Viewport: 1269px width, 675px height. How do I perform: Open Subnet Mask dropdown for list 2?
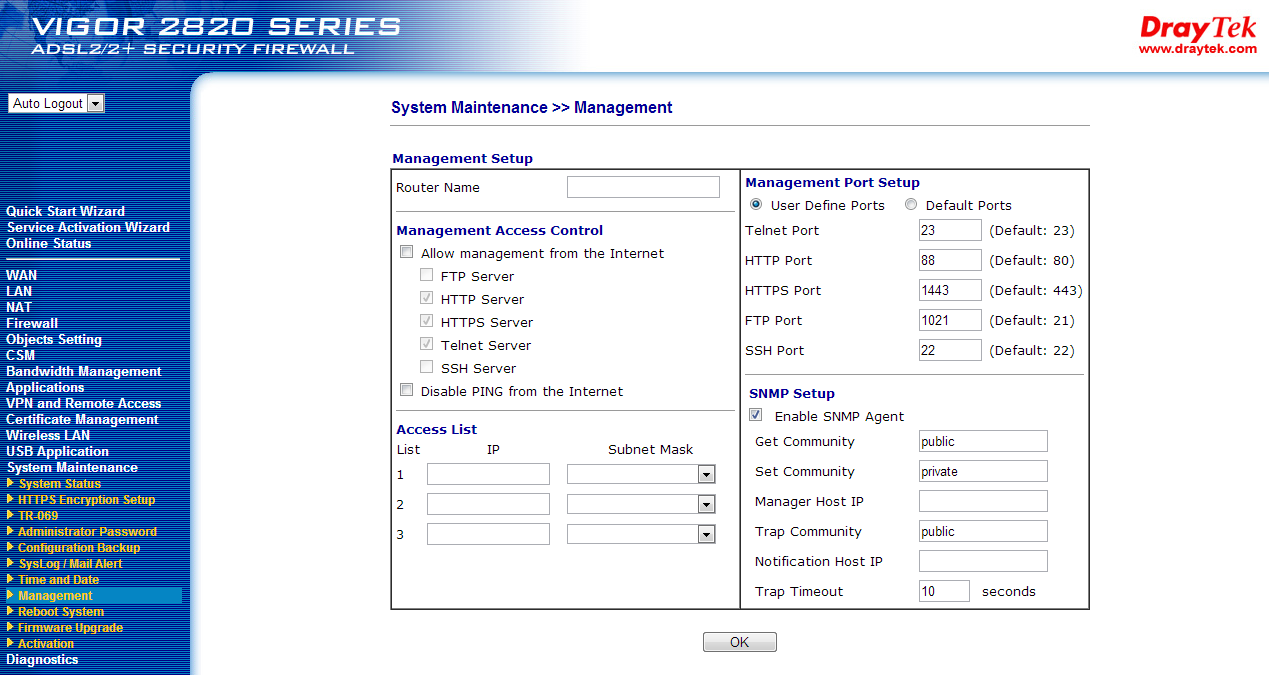pos(641,504)
